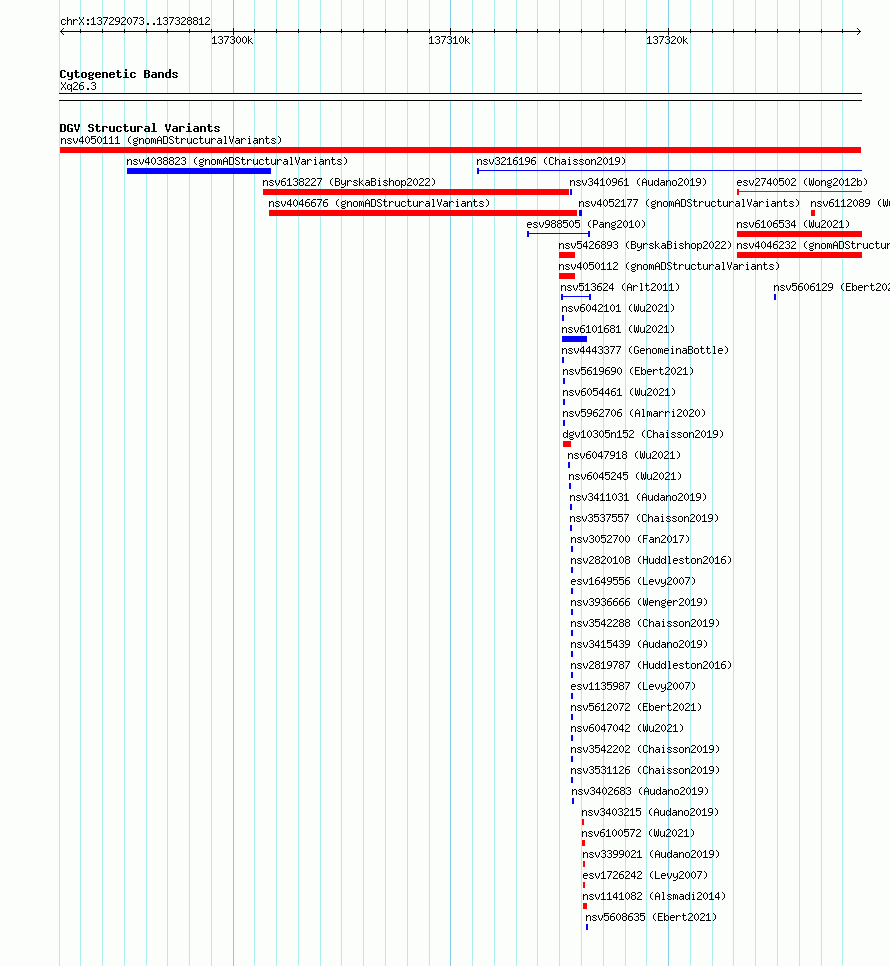Screen dimensions: 890x966
Task: Open nsv2820108 (Huddleston2016) variant
Action: [x=651, y=559]
